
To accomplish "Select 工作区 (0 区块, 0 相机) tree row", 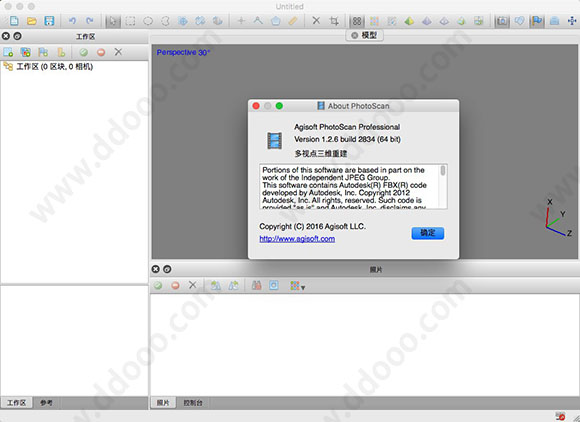I will (x=75, y=67).
